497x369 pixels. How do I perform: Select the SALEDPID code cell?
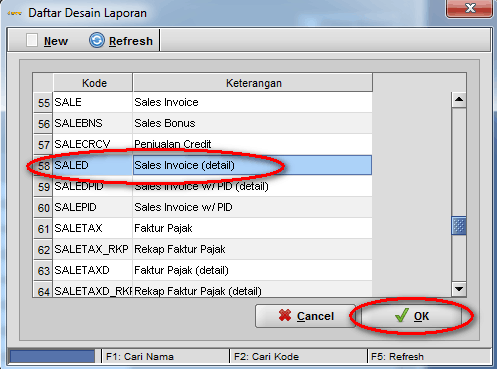pyautogui.click(x=93, y=186)
